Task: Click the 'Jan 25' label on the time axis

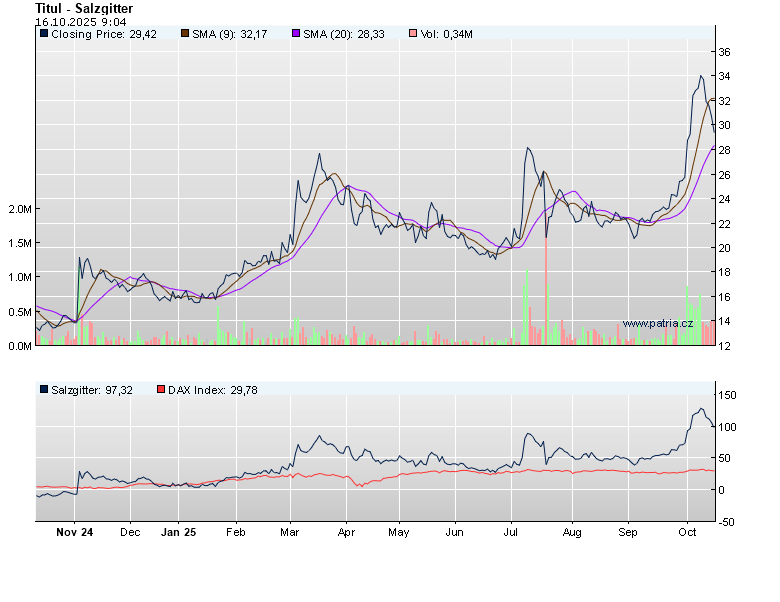Action: pyautogui.click(x=178, y=533)
